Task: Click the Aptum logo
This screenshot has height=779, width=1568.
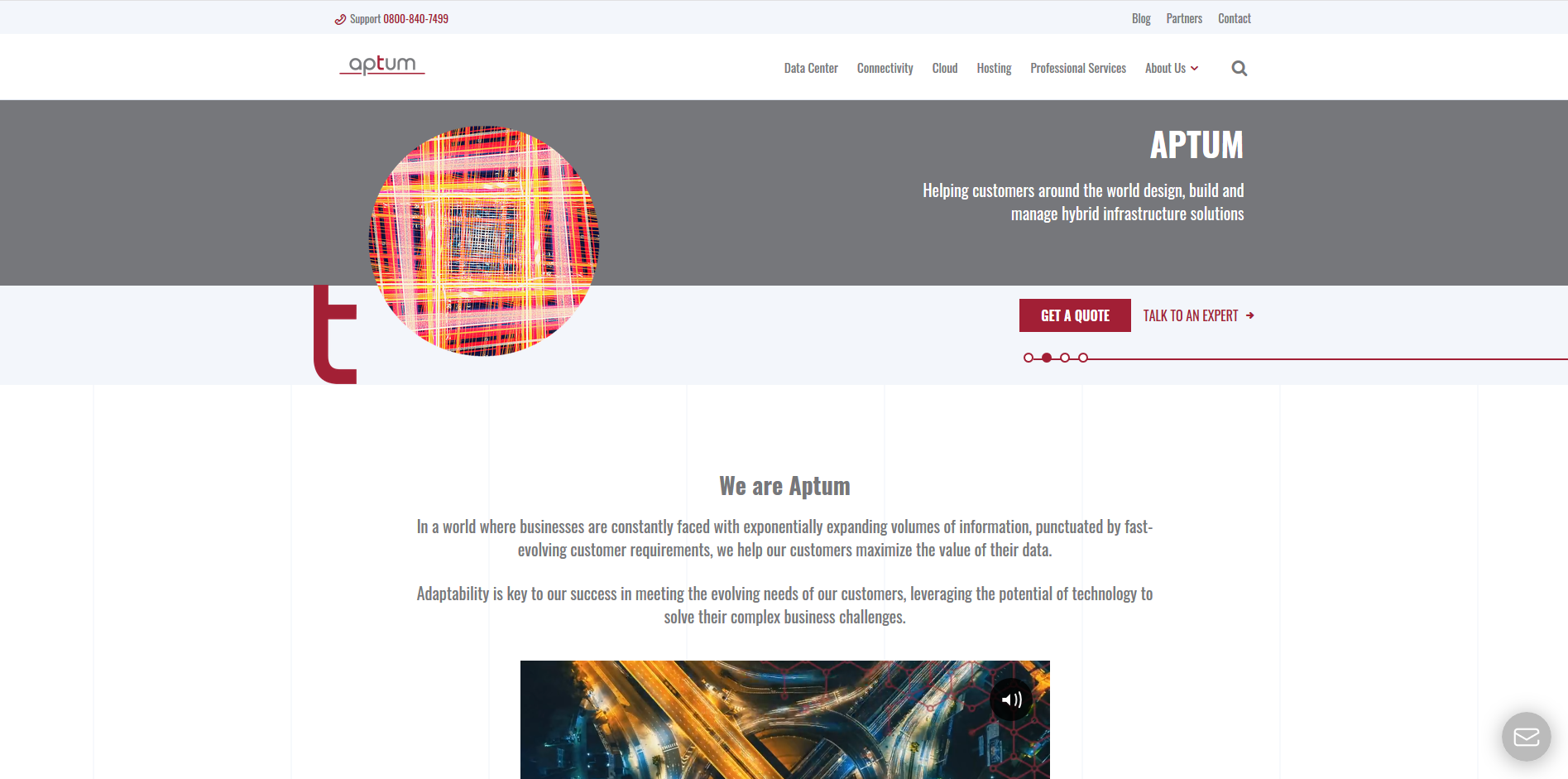Action: (x=382, y=65)
